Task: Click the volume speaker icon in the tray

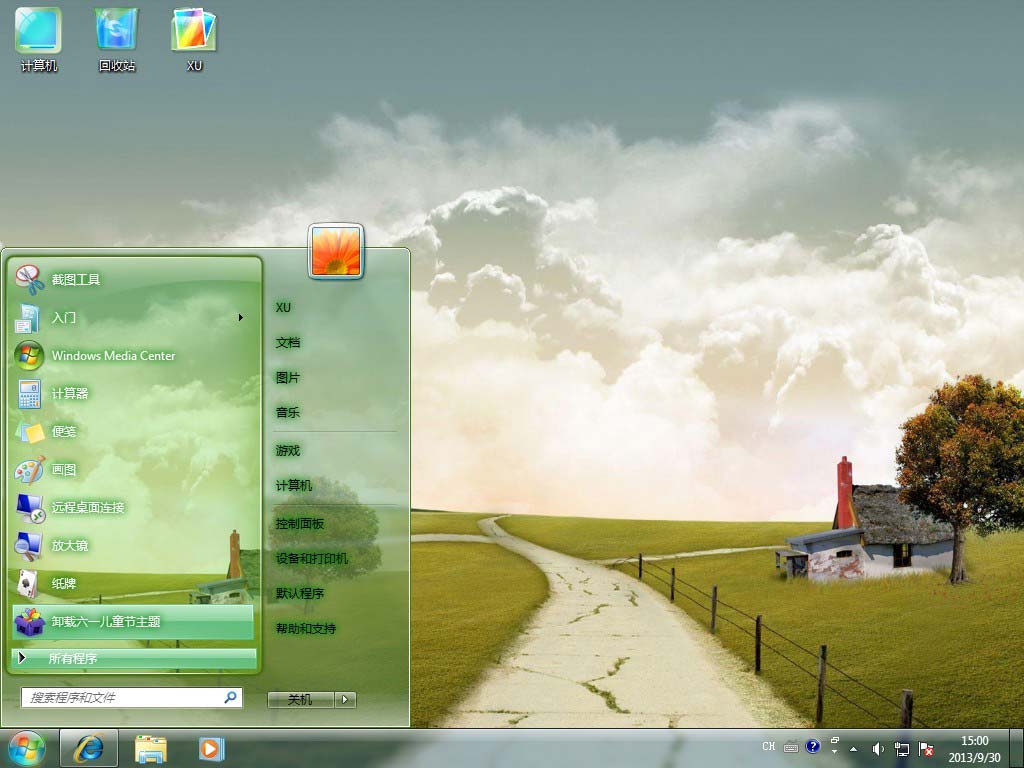Action: (877, 748)
